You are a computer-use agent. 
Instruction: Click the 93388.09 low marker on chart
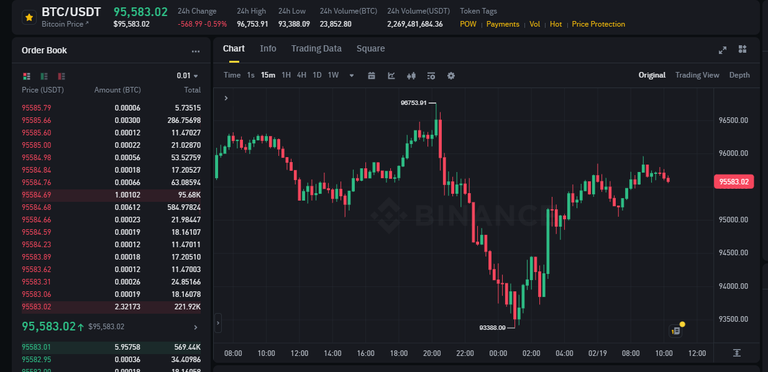tap(492, 327)
